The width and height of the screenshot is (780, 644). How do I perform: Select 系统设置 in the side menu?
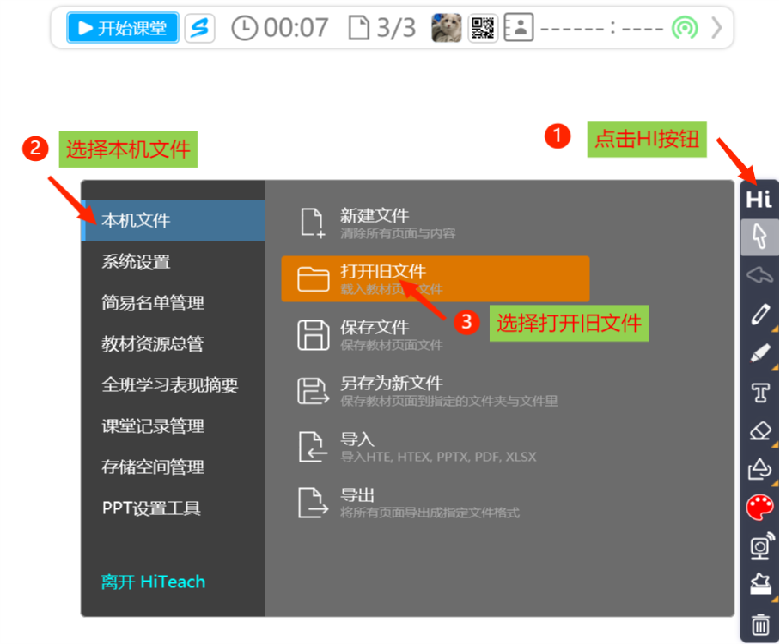coord(136,262)
